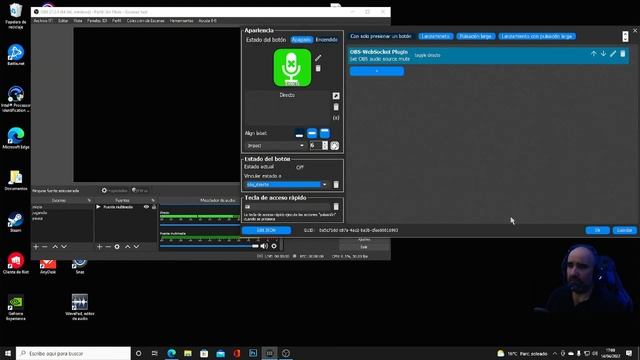The image size is (640, 360).
Task: Select Apagado button state
Action: click(x=302, y=40)
